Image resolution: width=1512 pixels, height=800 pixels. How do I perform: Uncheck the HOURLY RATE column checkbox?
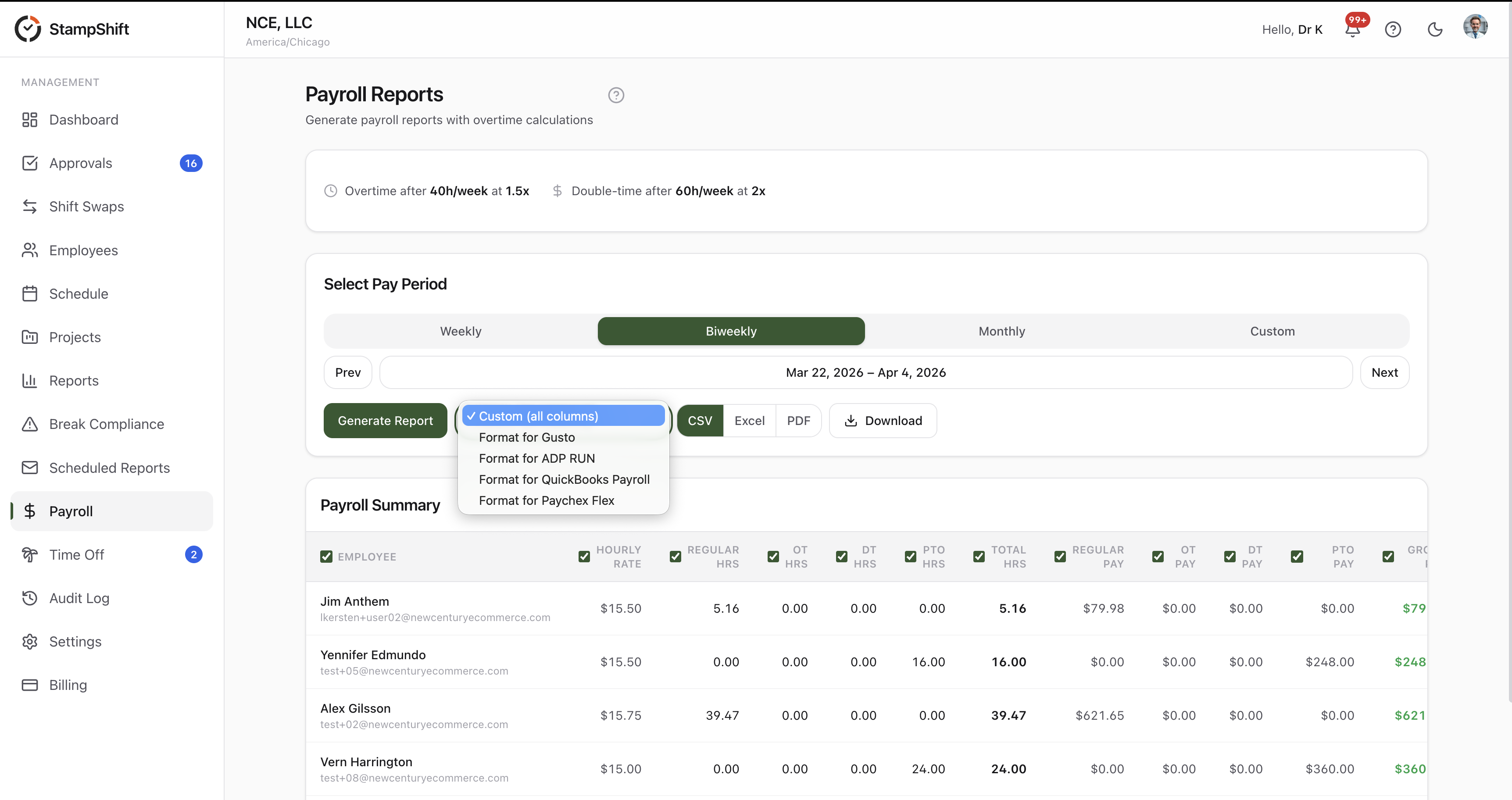(584, 557)
